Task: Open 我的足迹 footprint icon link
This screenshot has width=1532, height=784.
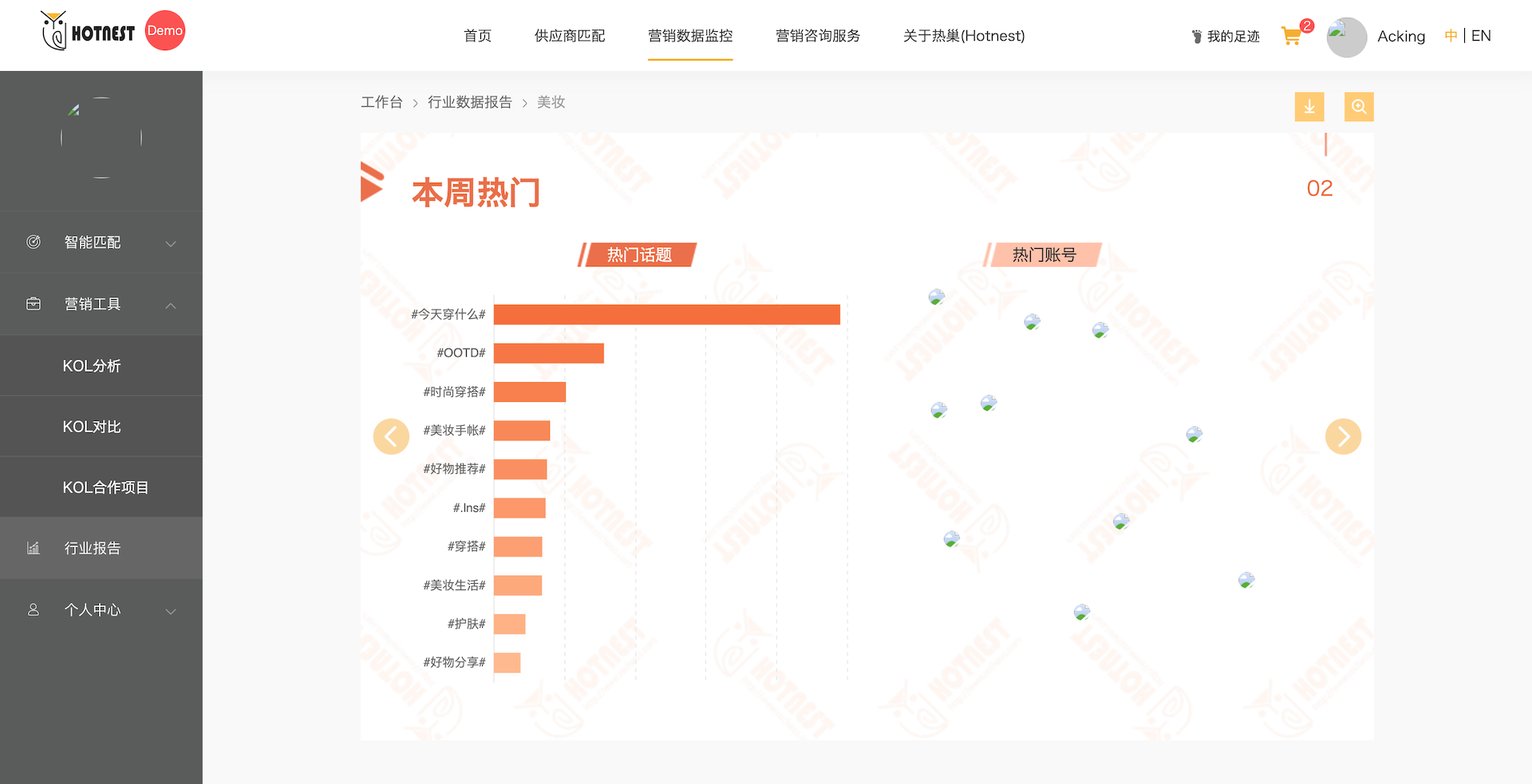Action: click(1225, 37)
